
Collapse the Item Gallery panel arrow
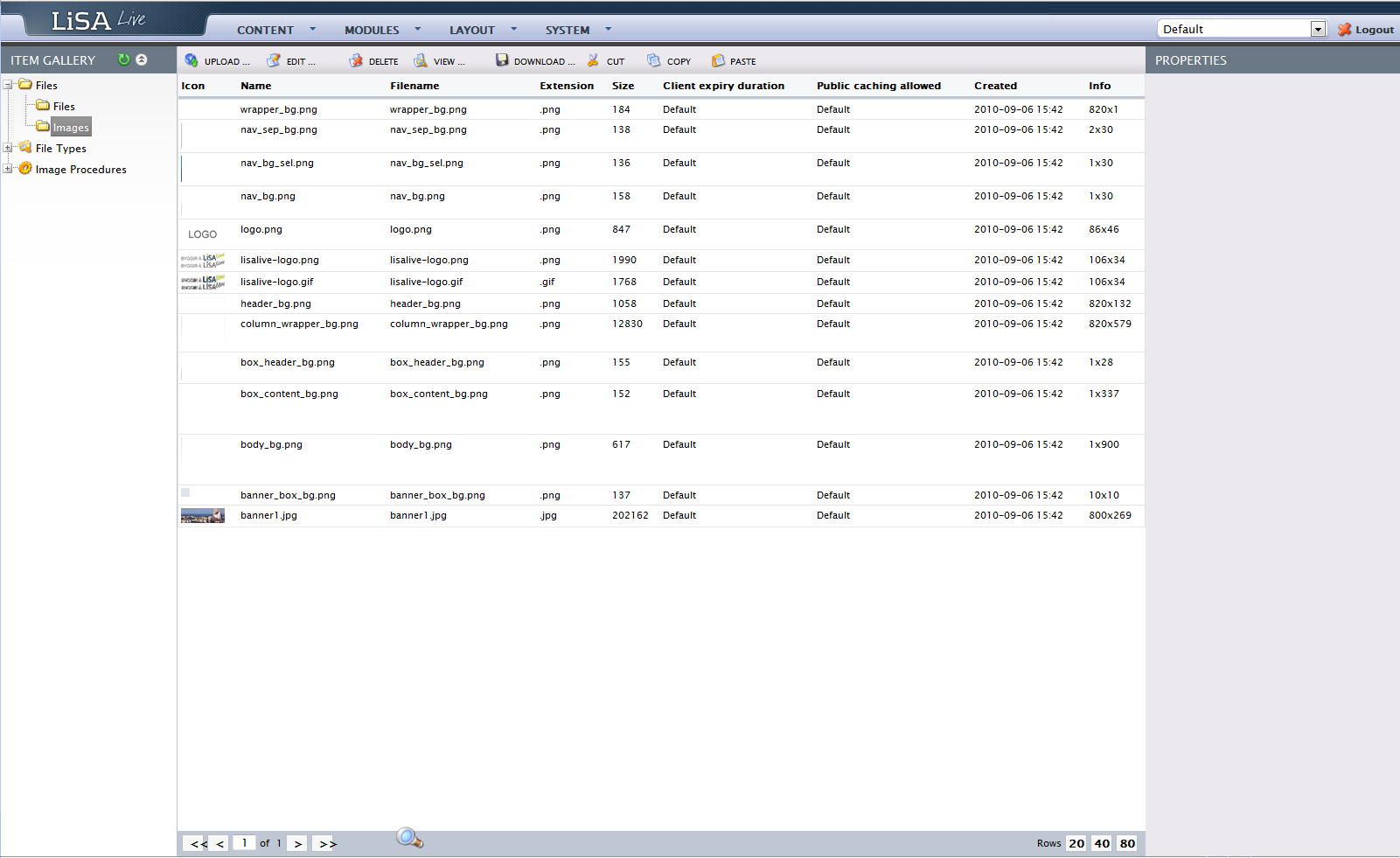click(x=142, y=59)
